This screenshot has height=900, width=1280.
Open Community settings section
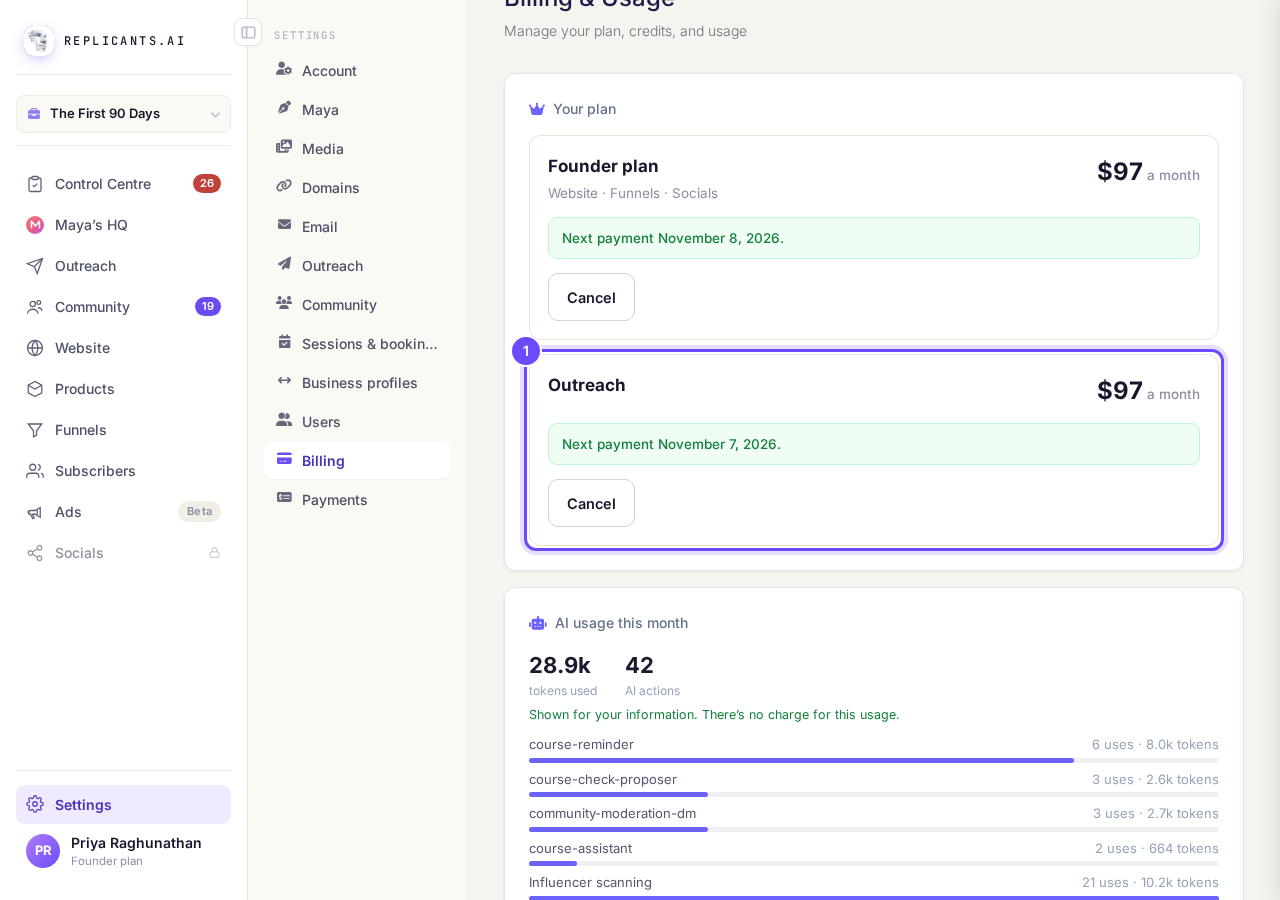click(x=358, y=304)
